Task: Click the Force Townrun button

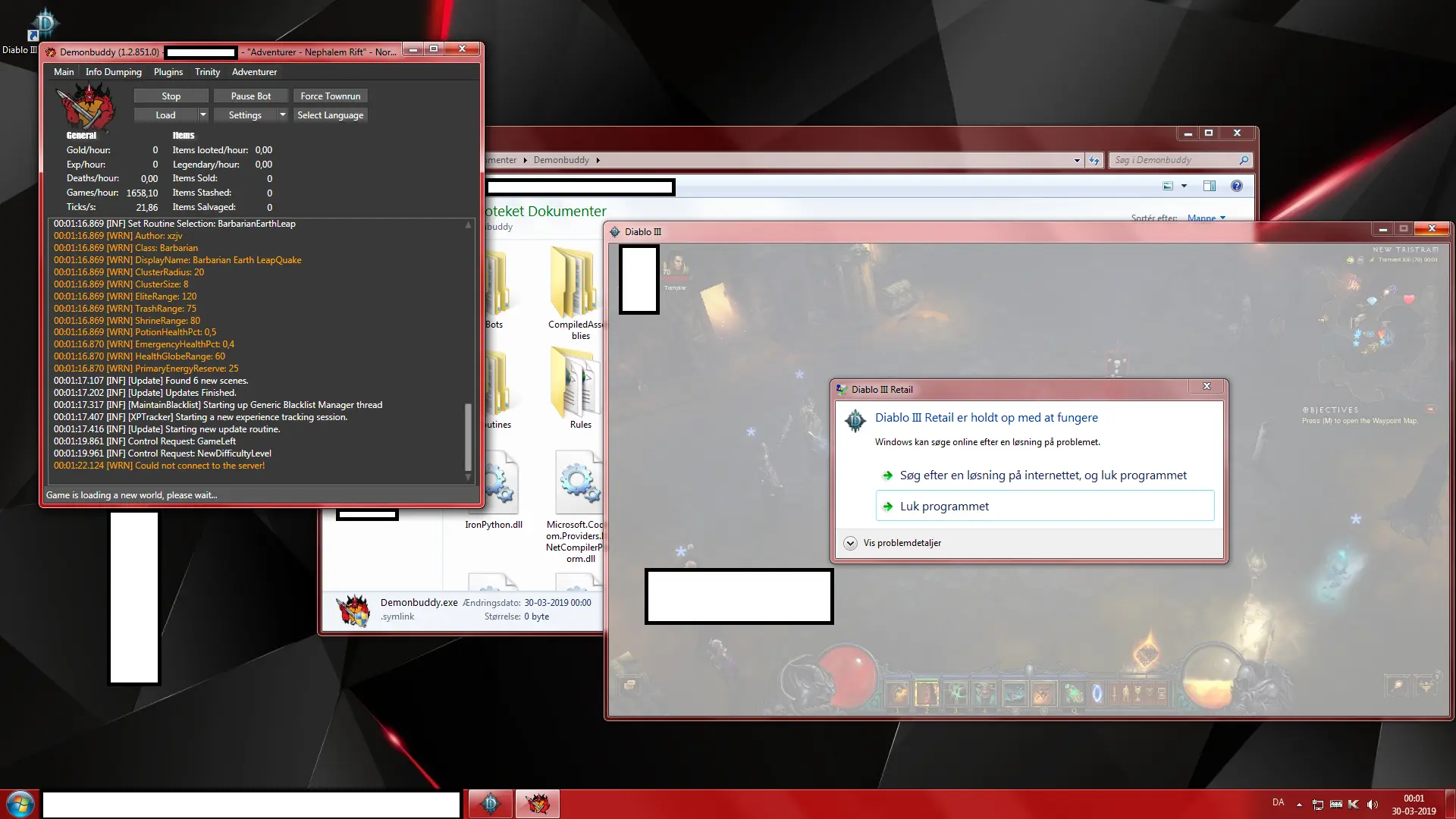Action: click(331, 96)
